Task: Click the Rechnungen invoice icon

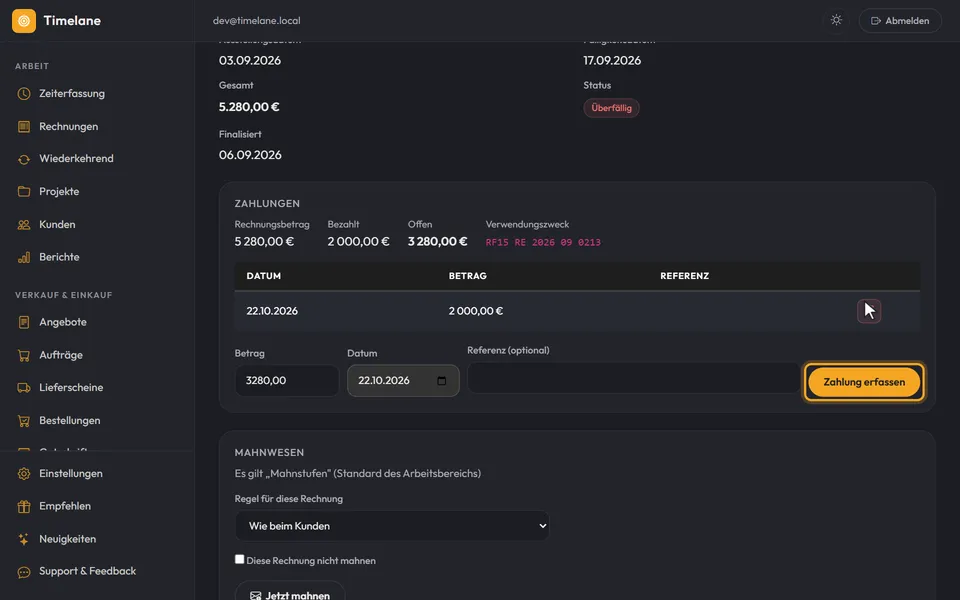Action: coord(24,127)
